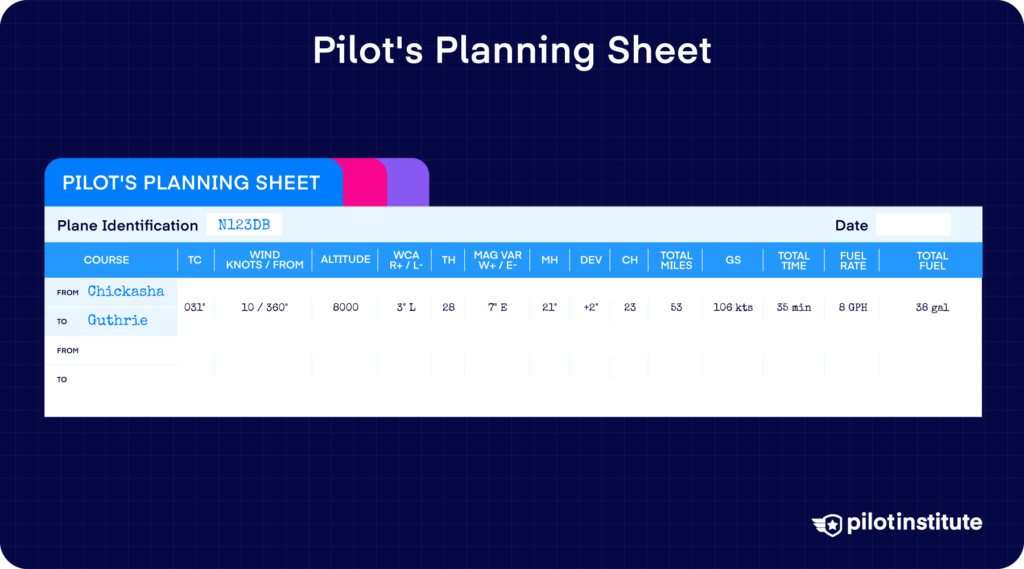The height and width of the screenshot is (569, 1024).
Task: Click the COURSE column header
Action: click(106, 260)
